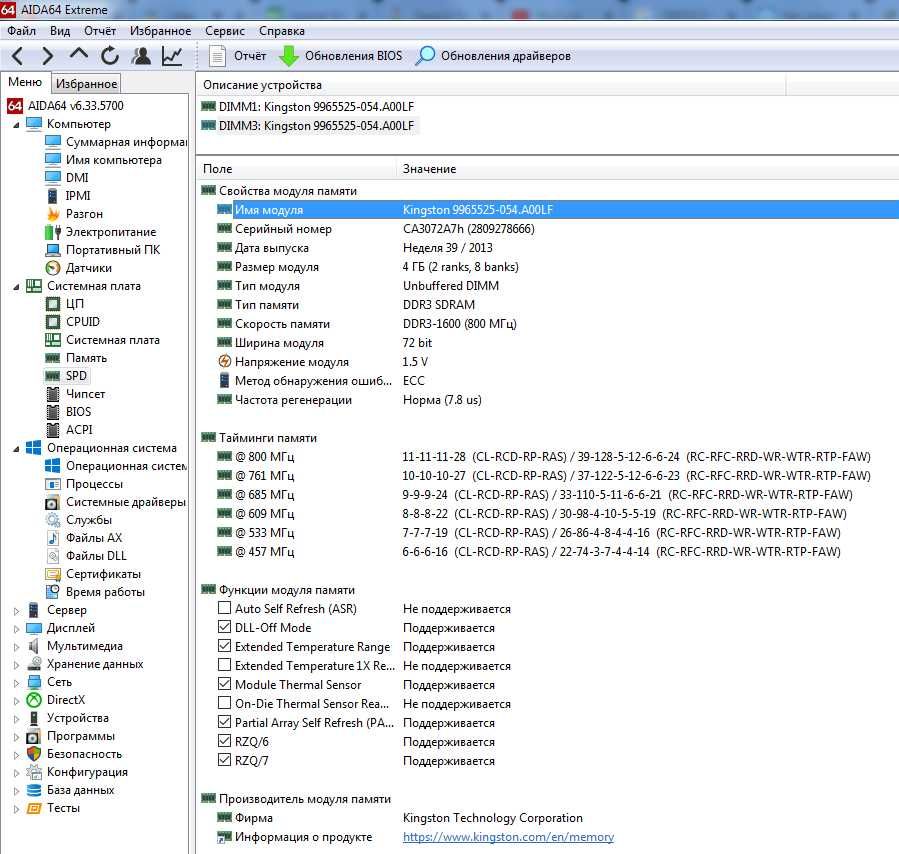899x854 pixels.
Task: Click the Обновления драйверов magnifier icon
Action: pyautogui.click(x=425, y=56)
